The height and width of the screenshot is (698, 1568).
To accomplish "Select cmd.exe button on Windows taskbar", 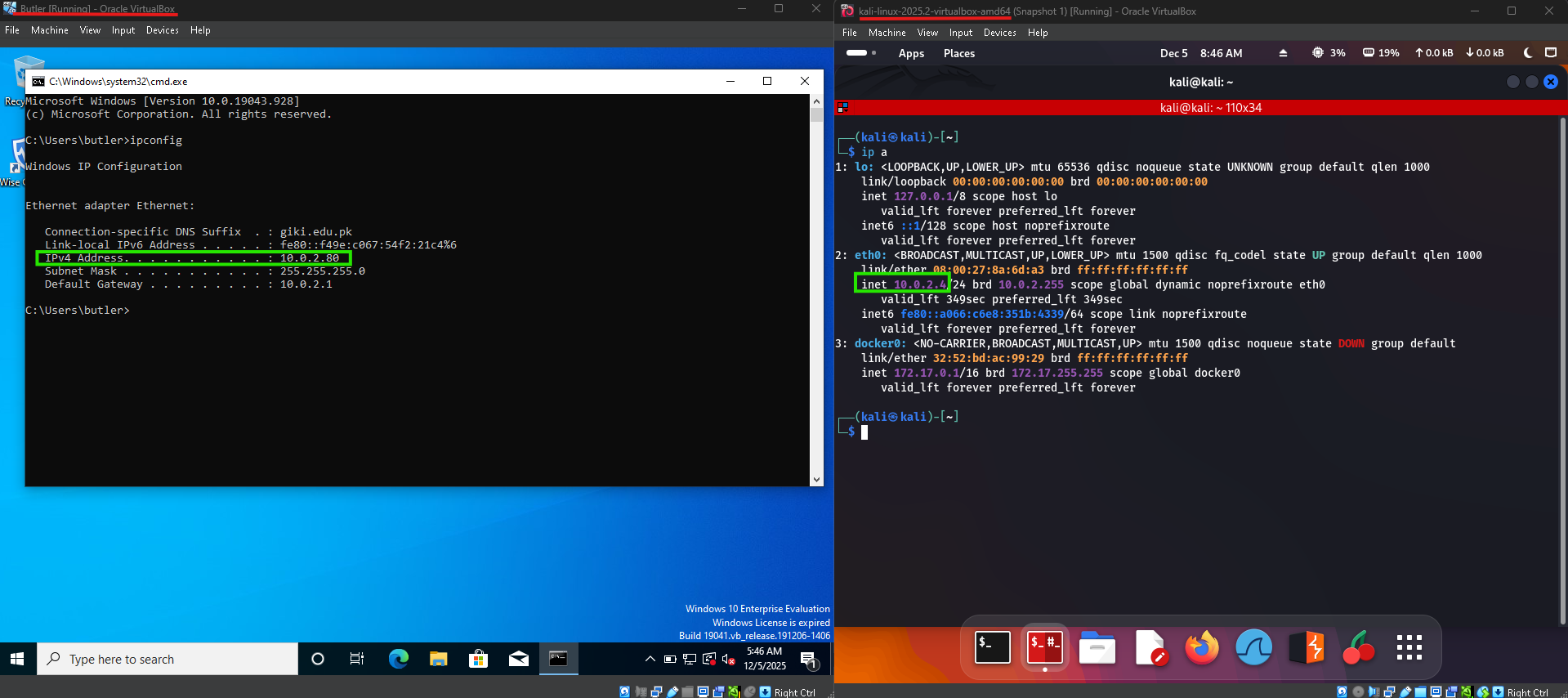I will click(x=559, y=659).
